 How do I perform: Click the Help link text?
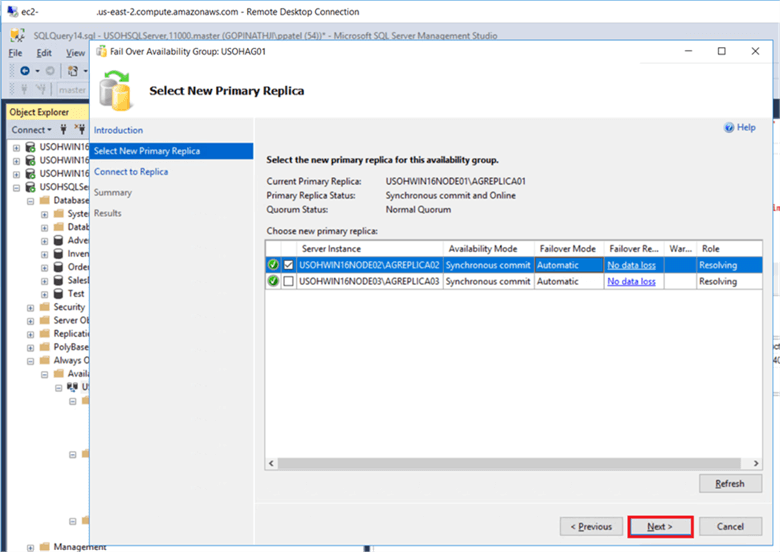tap(746, 127)
